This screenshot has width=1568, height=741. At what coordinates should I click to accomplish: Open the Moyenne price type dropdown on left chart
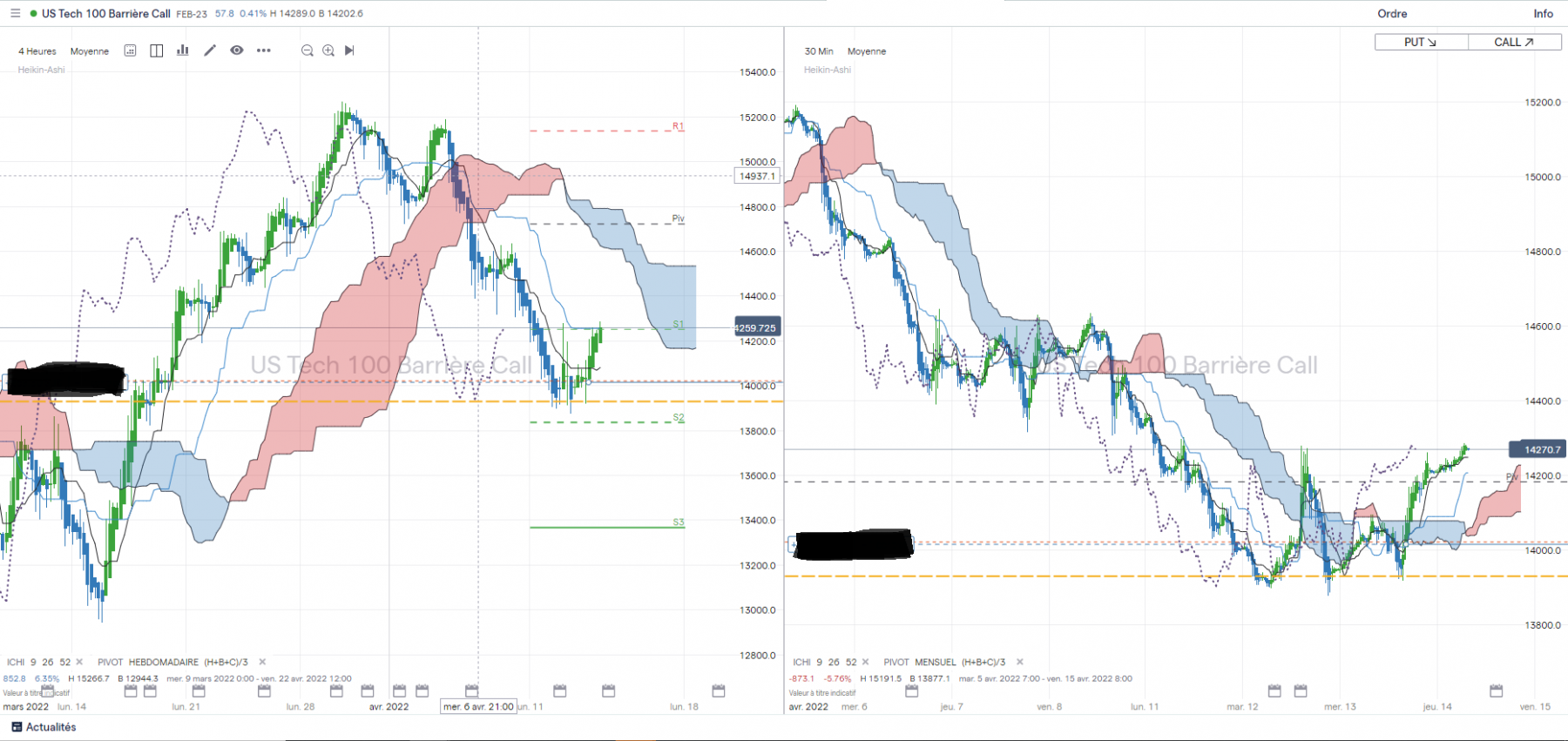coord(90,51)
